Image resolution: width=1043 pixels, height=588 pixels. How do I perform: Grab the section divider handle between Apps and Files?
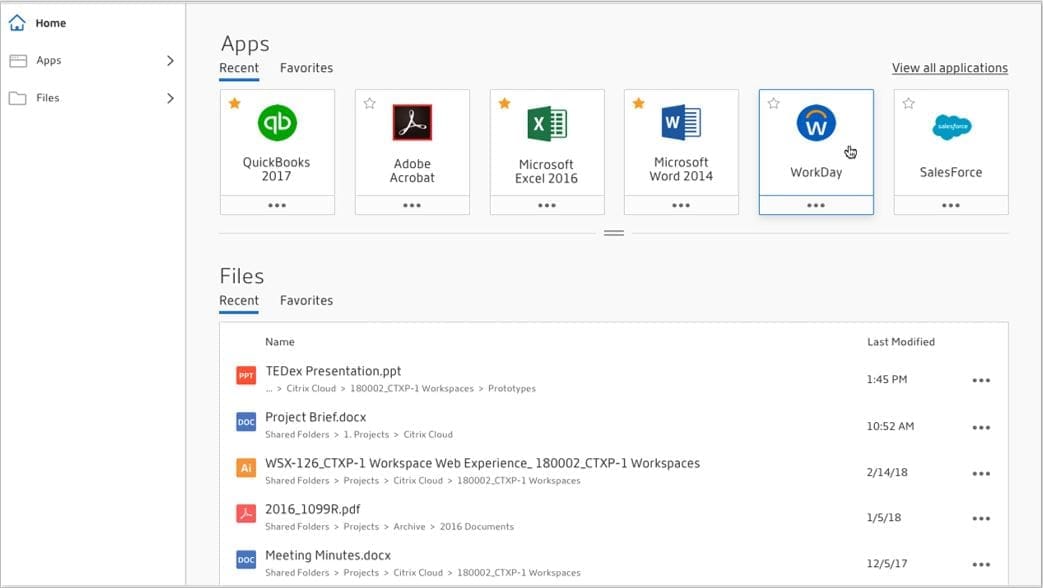[613, 233]
